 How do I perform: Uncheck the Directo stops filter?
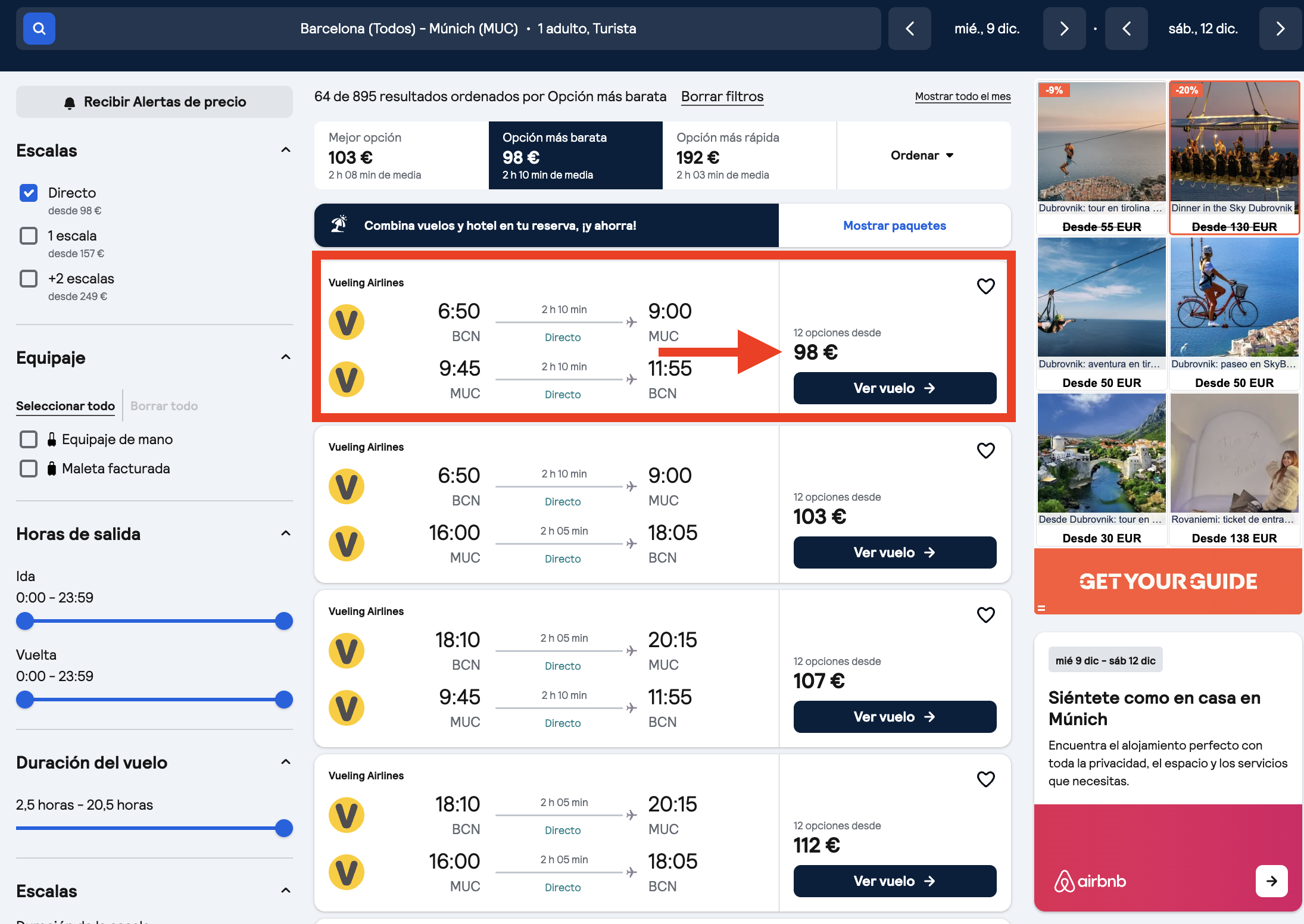click(29, 193)
